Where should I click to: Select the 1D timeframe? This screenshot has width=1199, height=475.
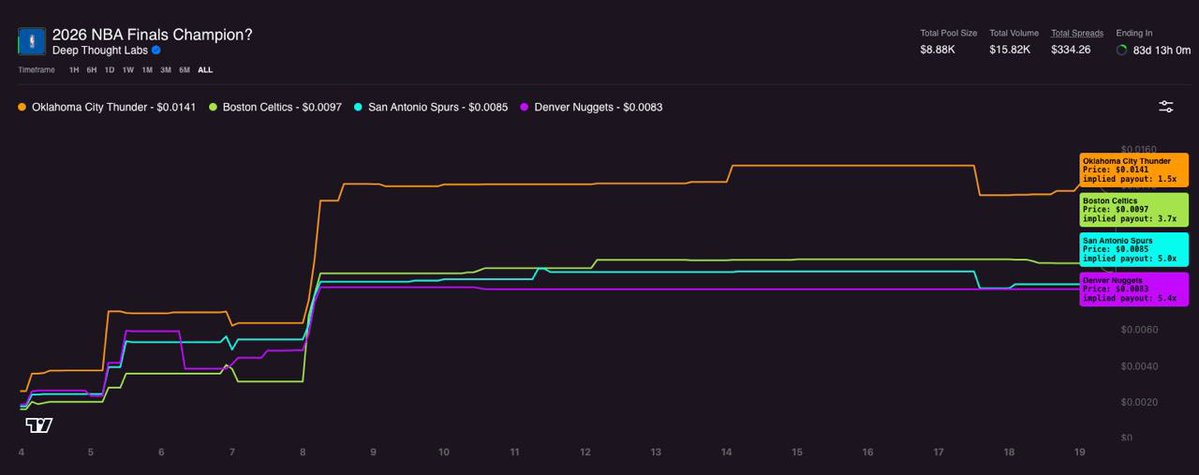click(109, 70)
